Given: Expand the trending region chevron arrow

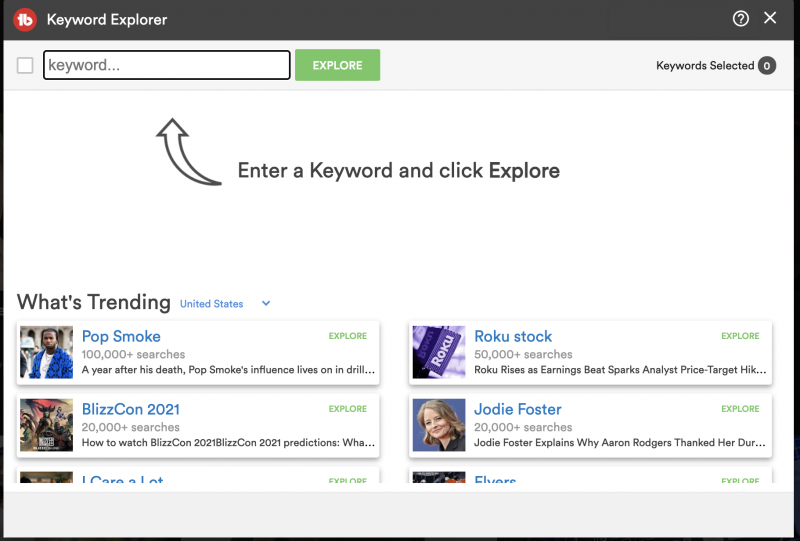Looking at the screenshot, I should coord(266,304).
